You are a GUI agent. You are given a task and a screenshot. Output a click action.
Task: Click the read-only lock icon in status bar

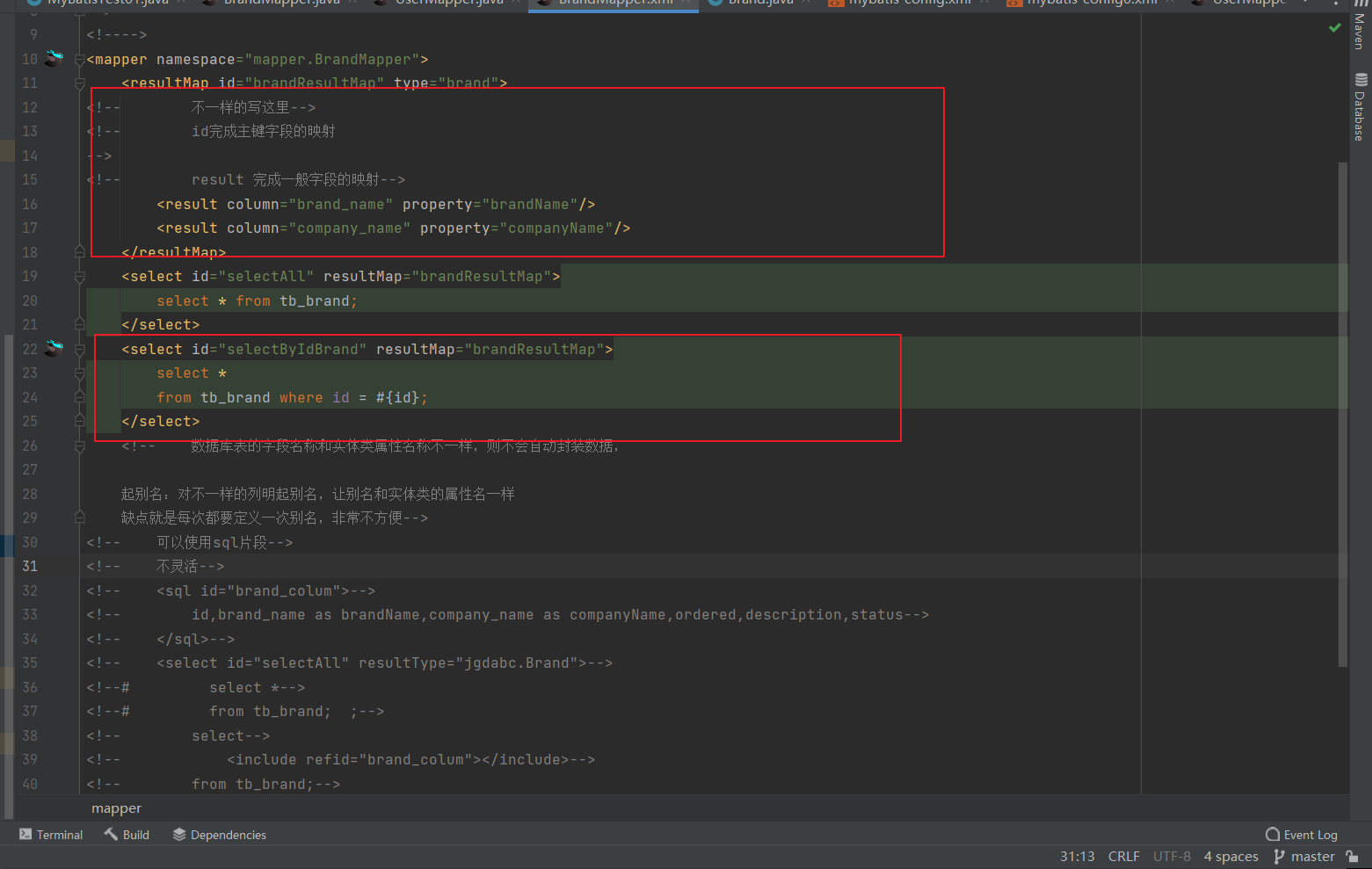click(1353, 857)
